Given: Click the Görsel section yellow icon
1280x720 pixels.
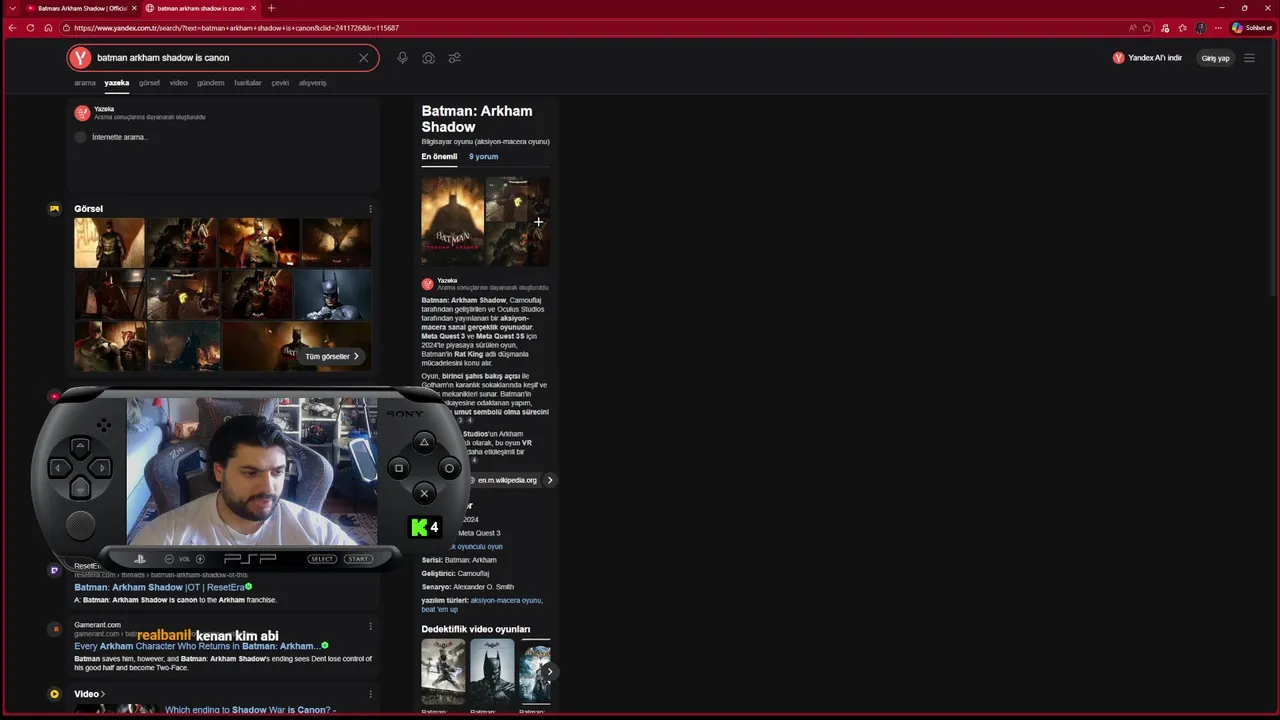Looking at the screenshot, I should tap(54, 209).
